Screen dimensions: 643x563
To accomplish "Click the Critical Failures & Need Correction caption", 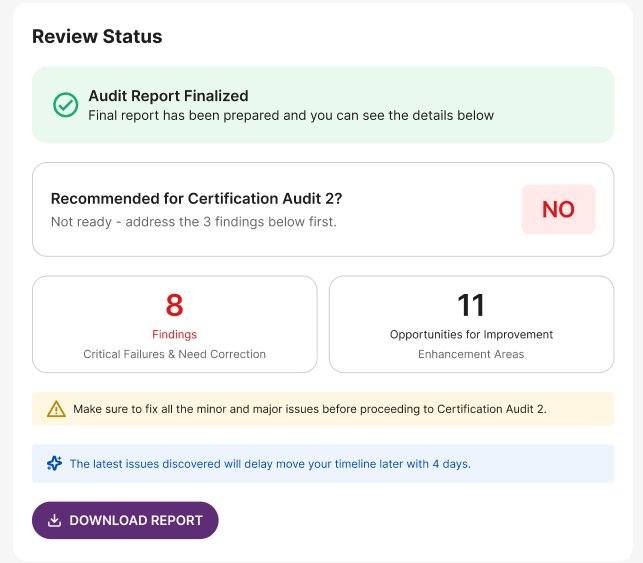I will 174,354.
